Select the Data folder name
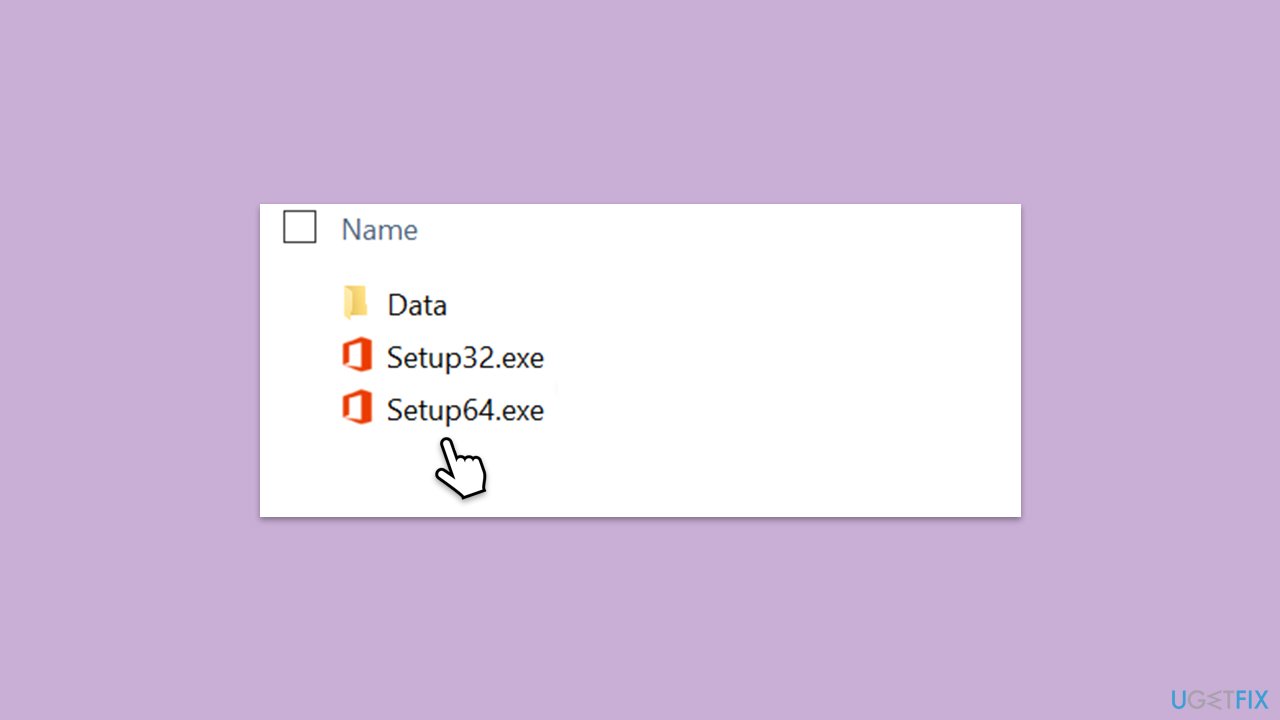The image size is (1280, 720). [416, 305]
